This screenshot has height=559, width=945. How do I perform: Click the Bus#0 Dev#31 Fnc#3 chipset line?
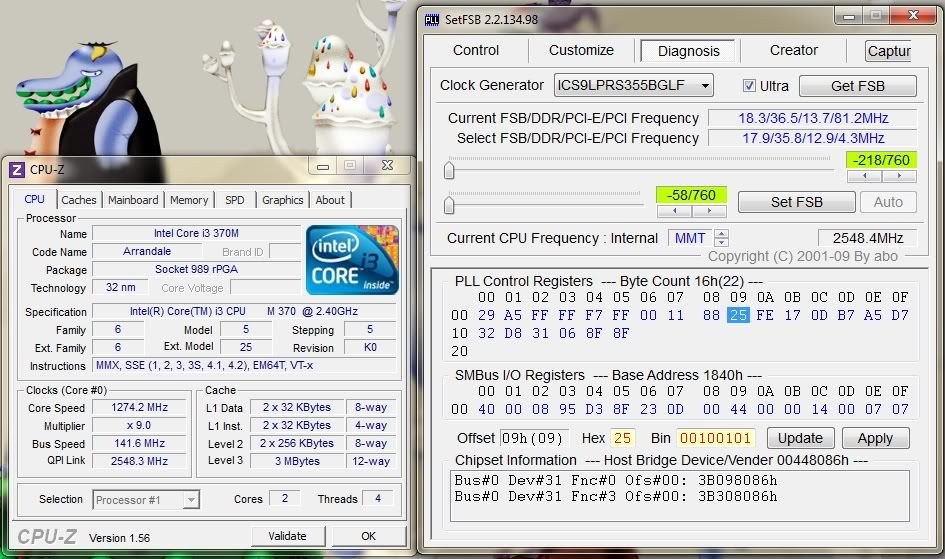click(x=615, y=496)
